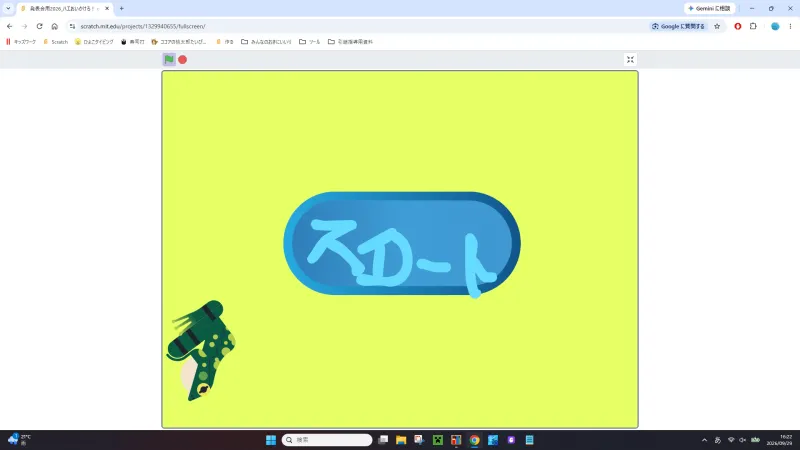Open the ひよこタイピング bookmark
This screenshot has width=800, height=450.
[94, 42]
